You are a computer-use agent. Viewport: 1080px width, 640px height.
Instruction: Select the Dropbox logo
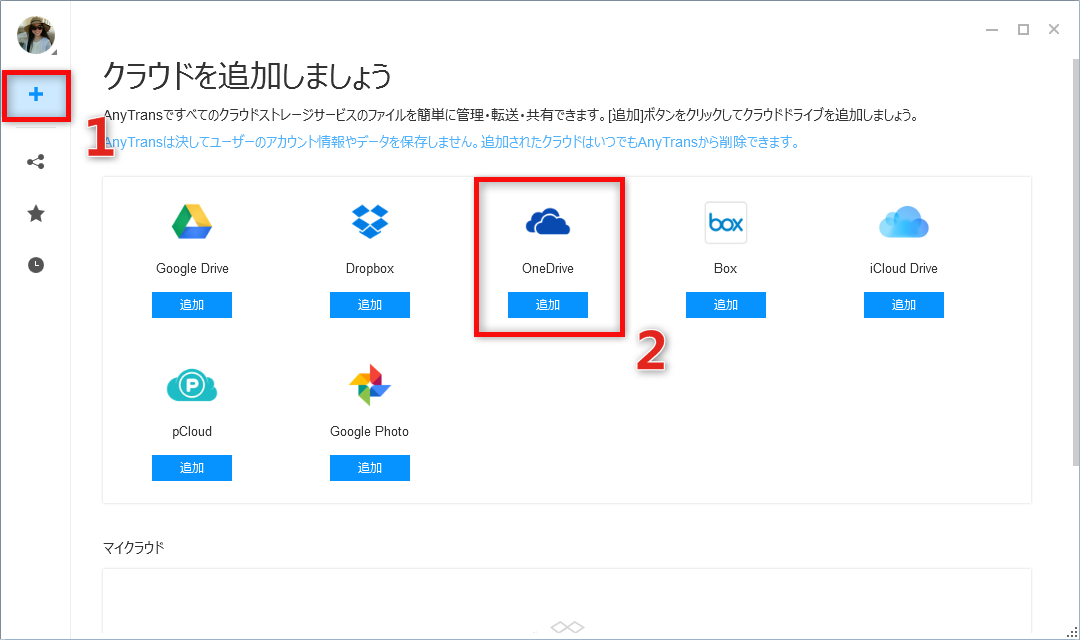(370, 222)
